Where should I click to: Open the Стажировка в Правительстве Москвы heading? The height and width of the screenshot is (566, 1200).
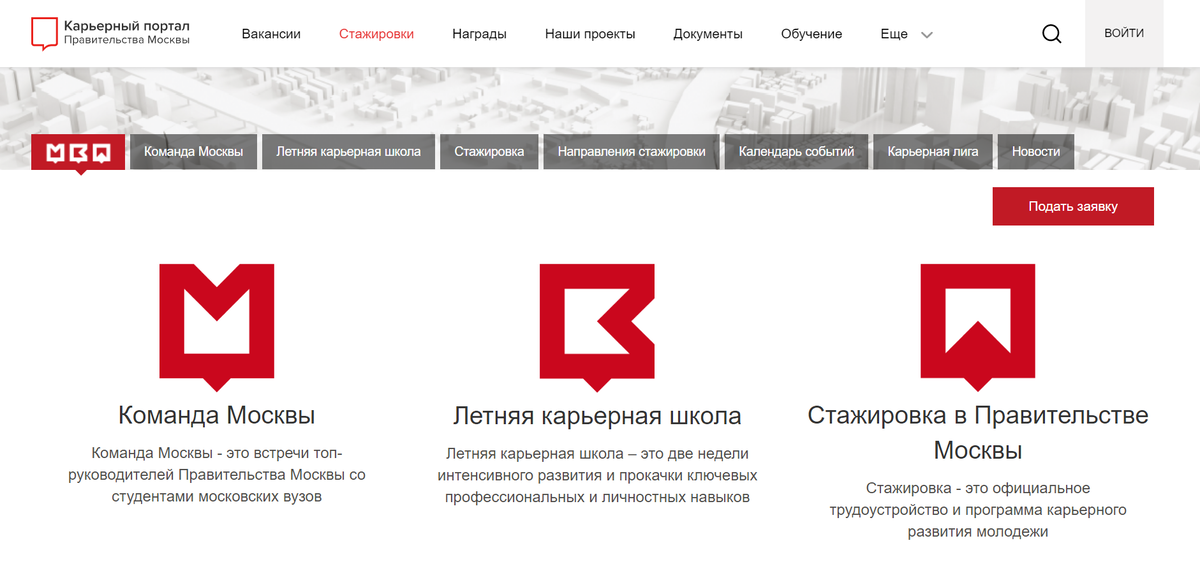[x=978, y=432]
